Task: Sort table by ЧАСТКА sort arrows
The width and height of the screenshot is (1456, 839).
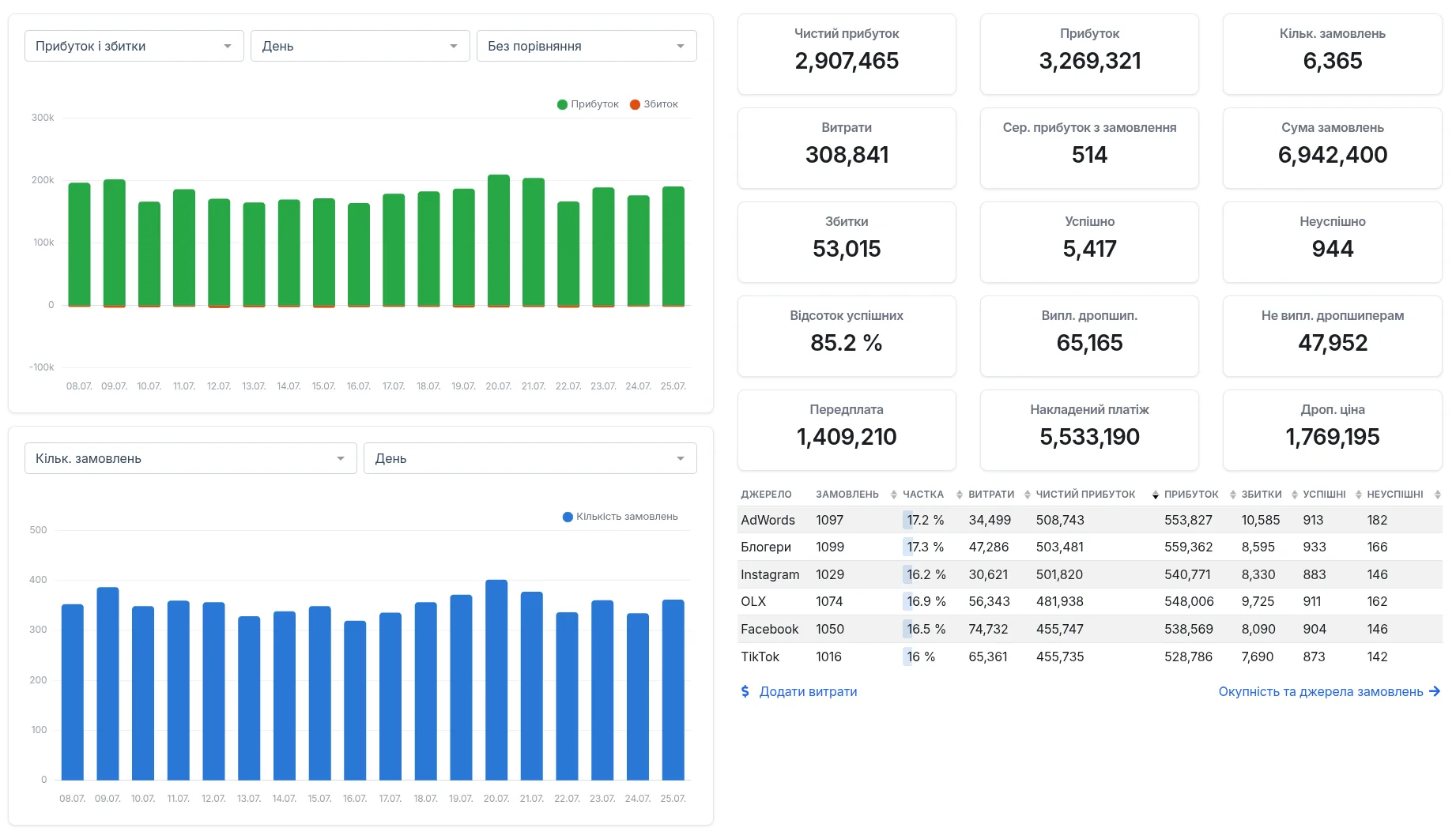Action: (959, 495)
